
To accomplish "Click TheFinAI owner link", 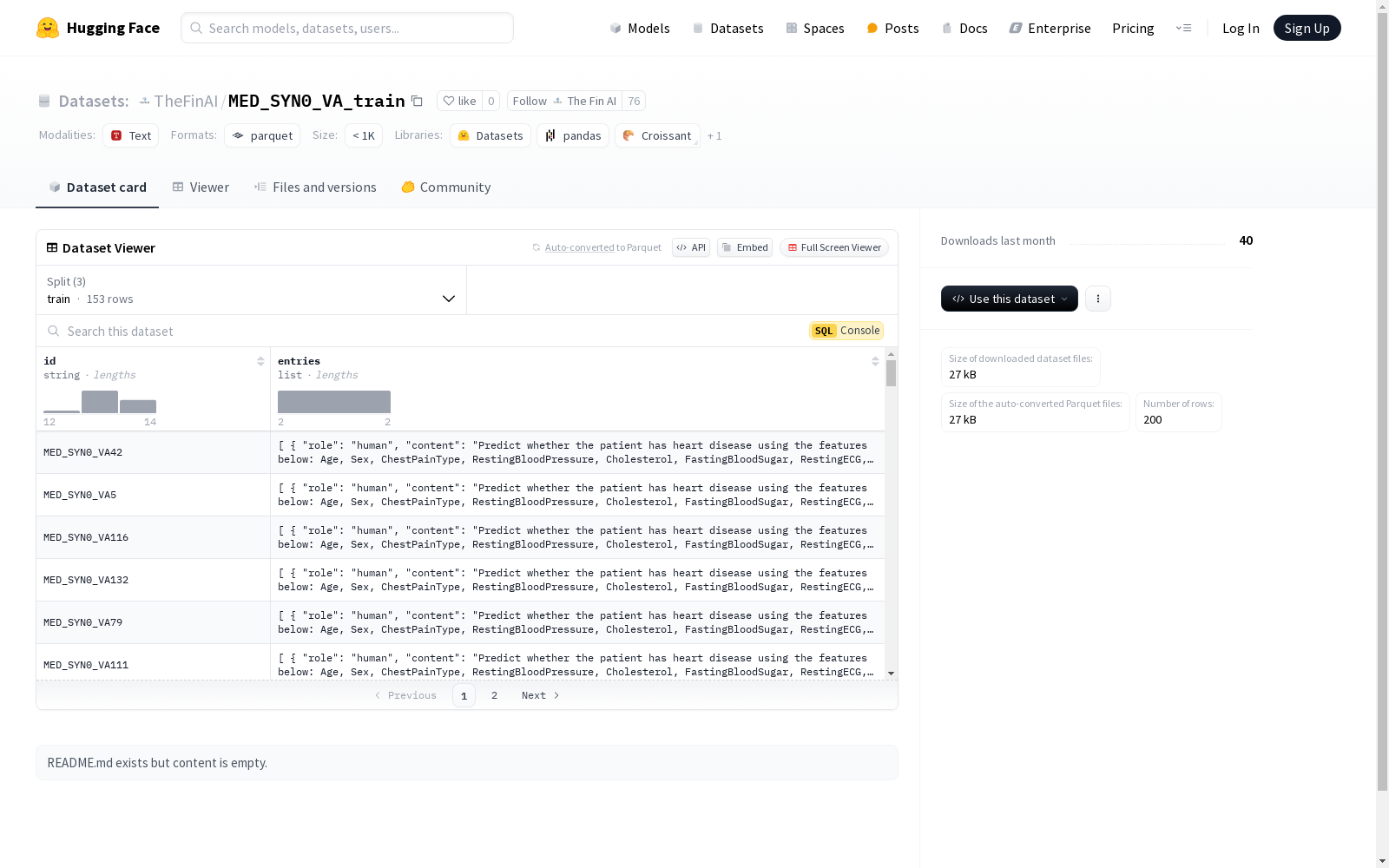I will (186, 101).
